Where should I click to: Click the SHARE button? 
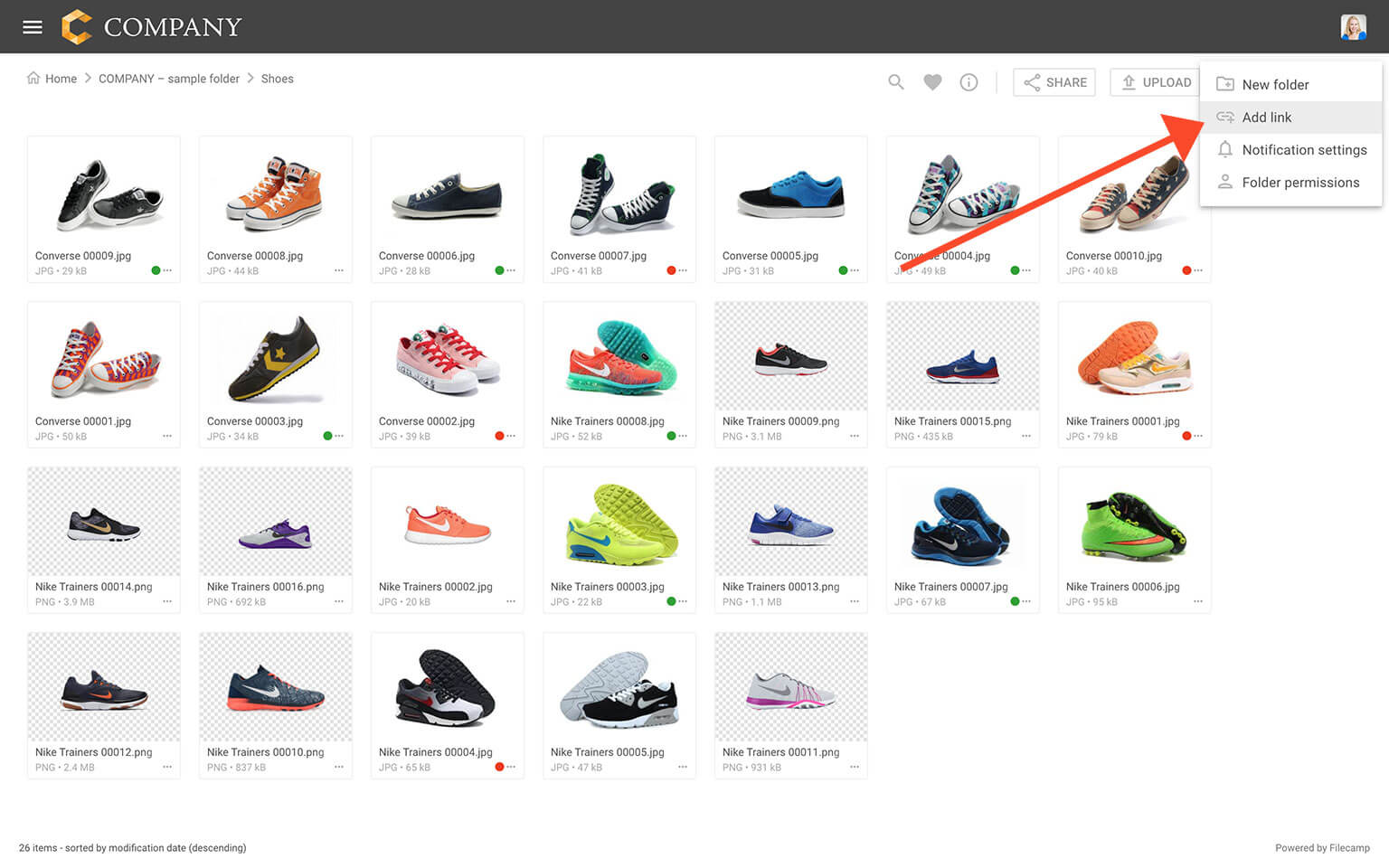point(1054,82)
